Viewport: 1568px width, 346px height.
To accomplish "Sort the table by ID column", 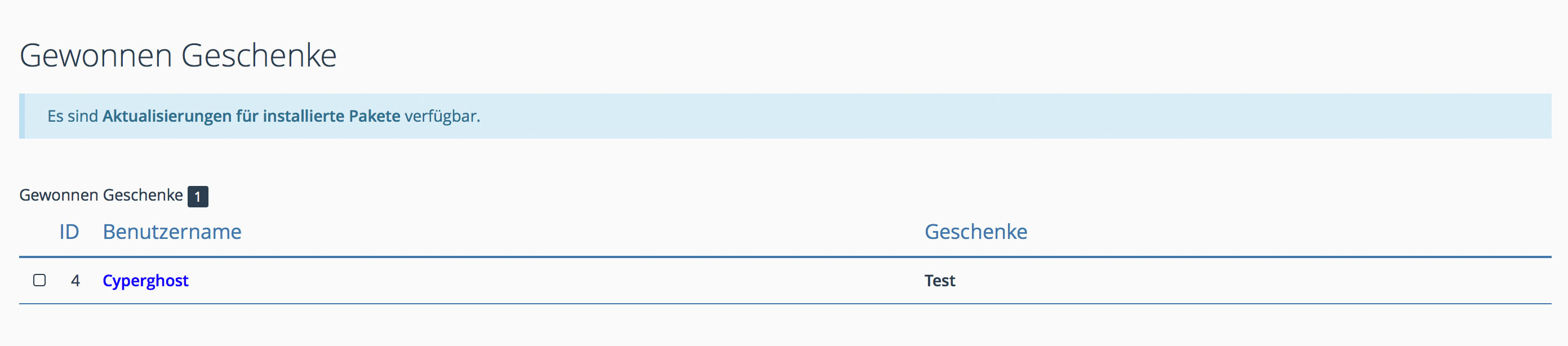I will point(69,232).
